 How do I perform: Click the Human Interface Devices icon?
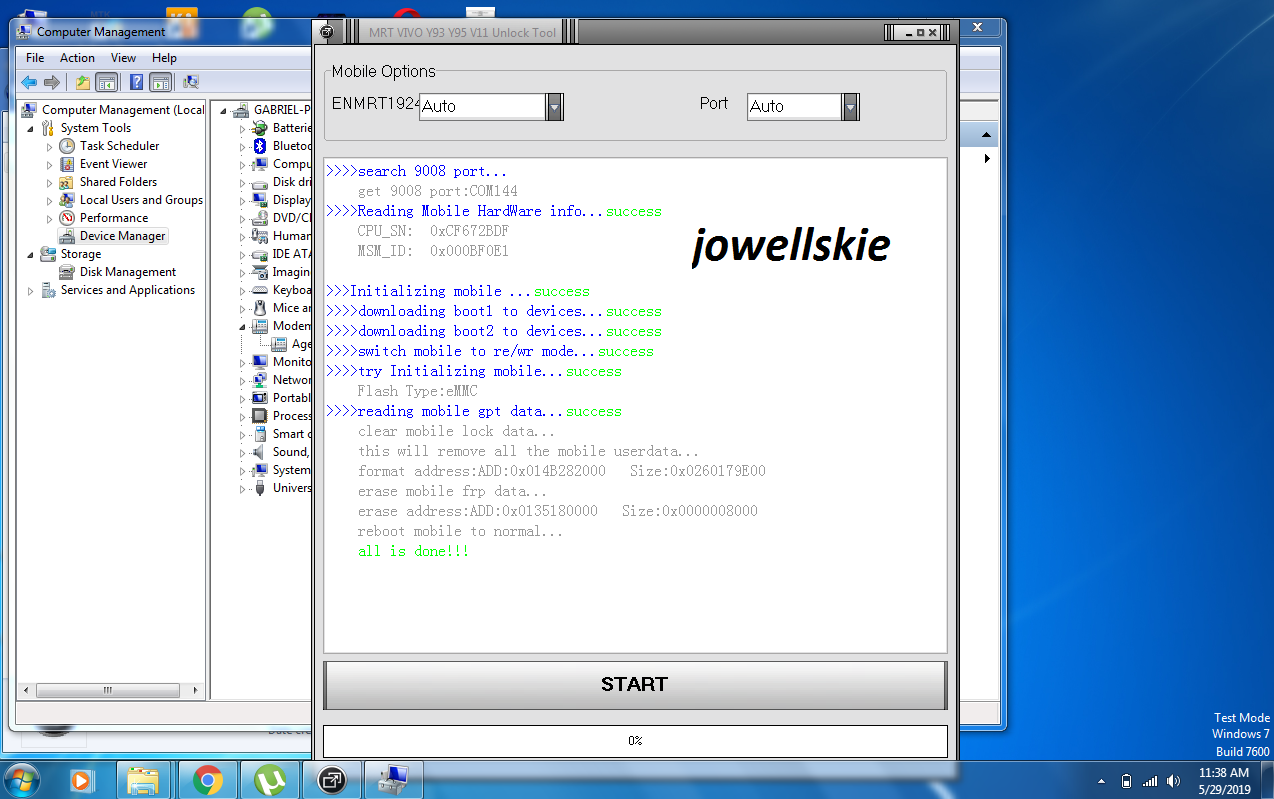260,236
